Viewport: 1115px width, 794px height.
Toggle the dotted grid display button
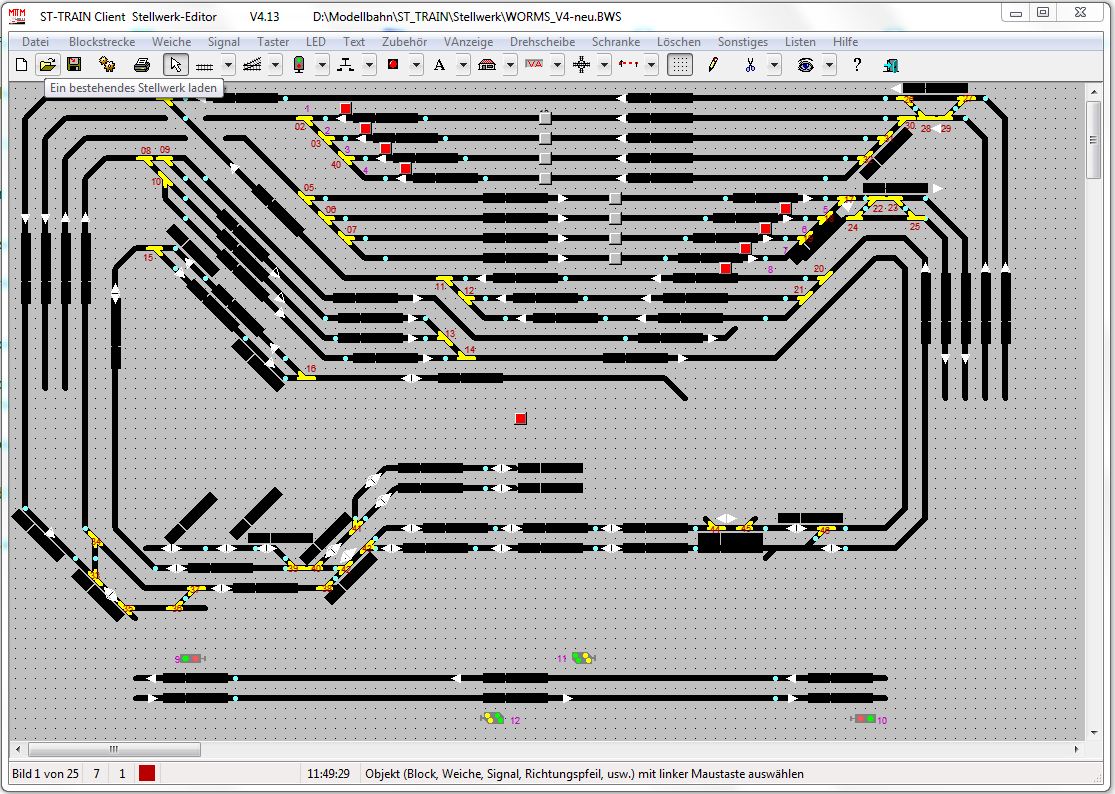[680, 65]
